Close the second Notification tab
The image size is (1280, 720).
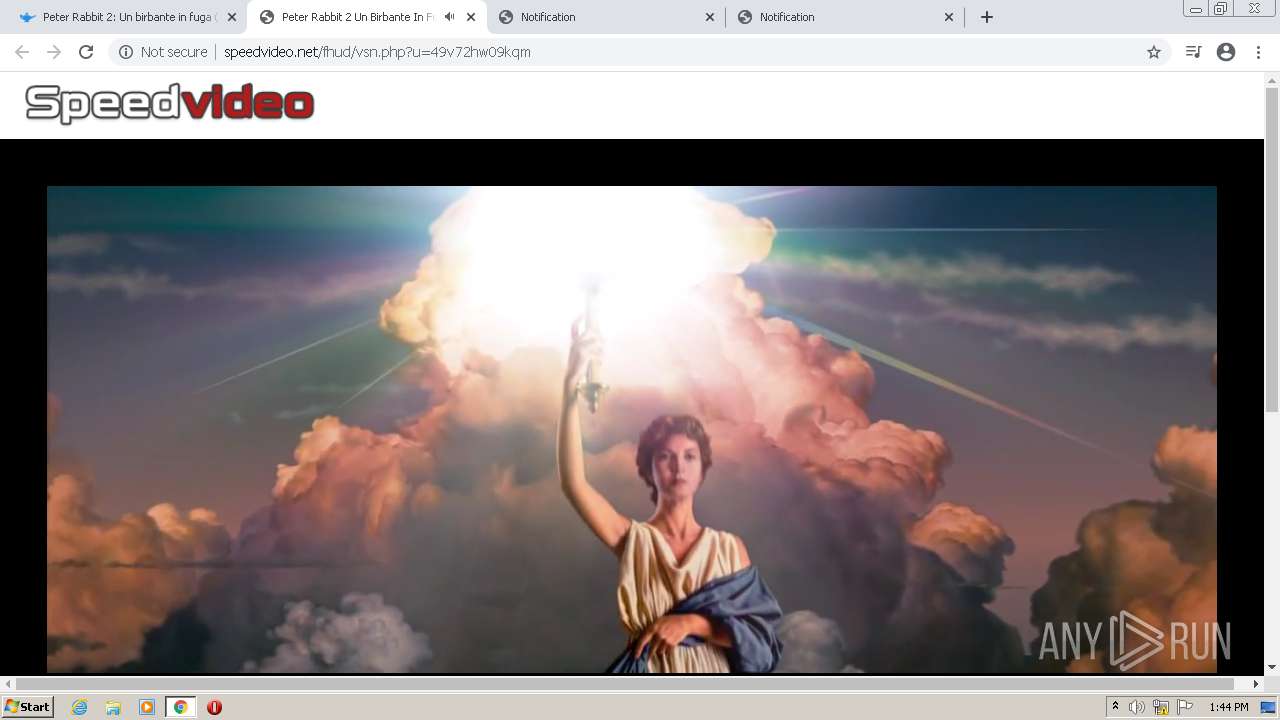949,17
